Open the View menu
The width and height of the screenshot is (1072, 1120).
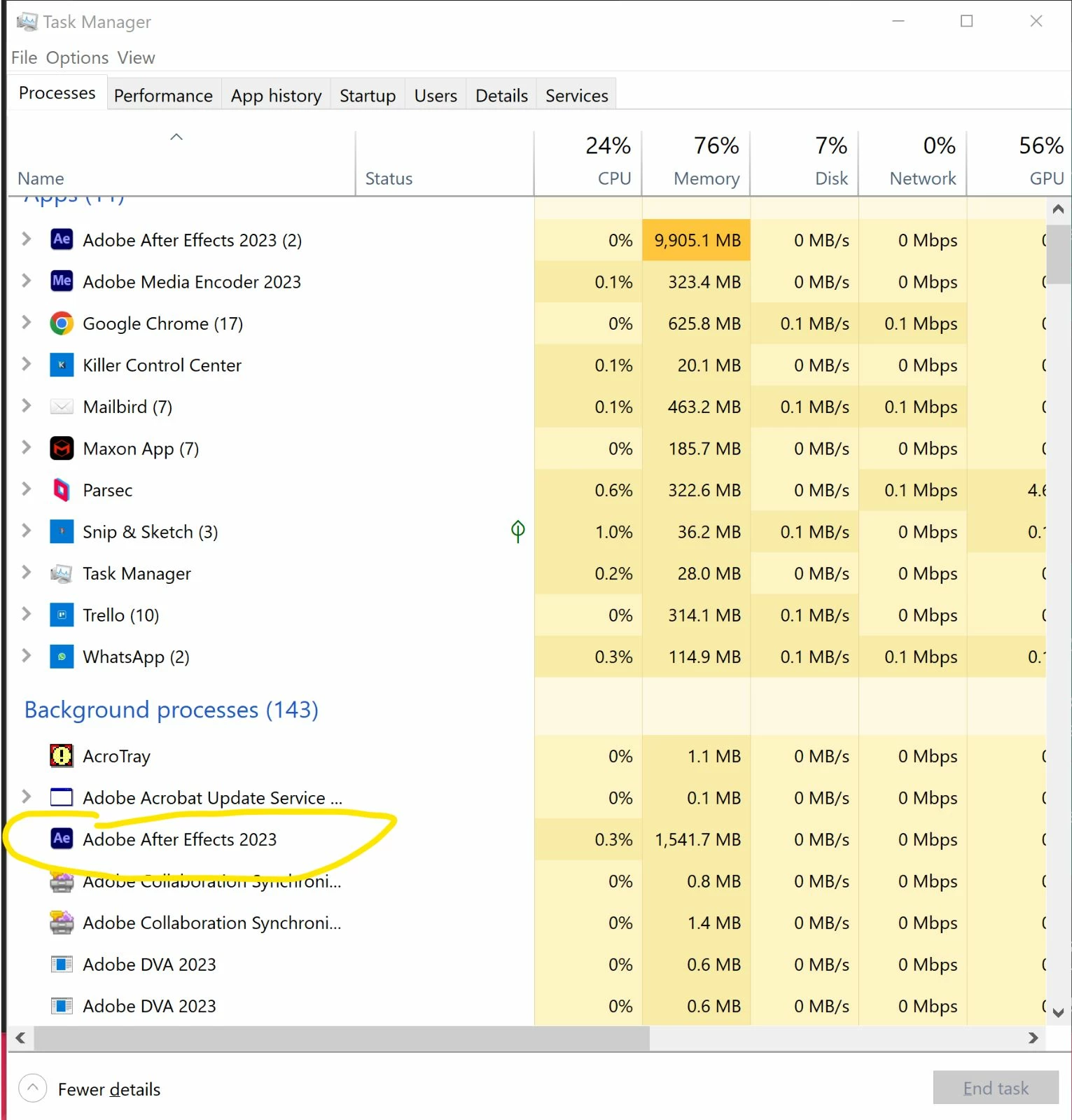pos(136,57)
